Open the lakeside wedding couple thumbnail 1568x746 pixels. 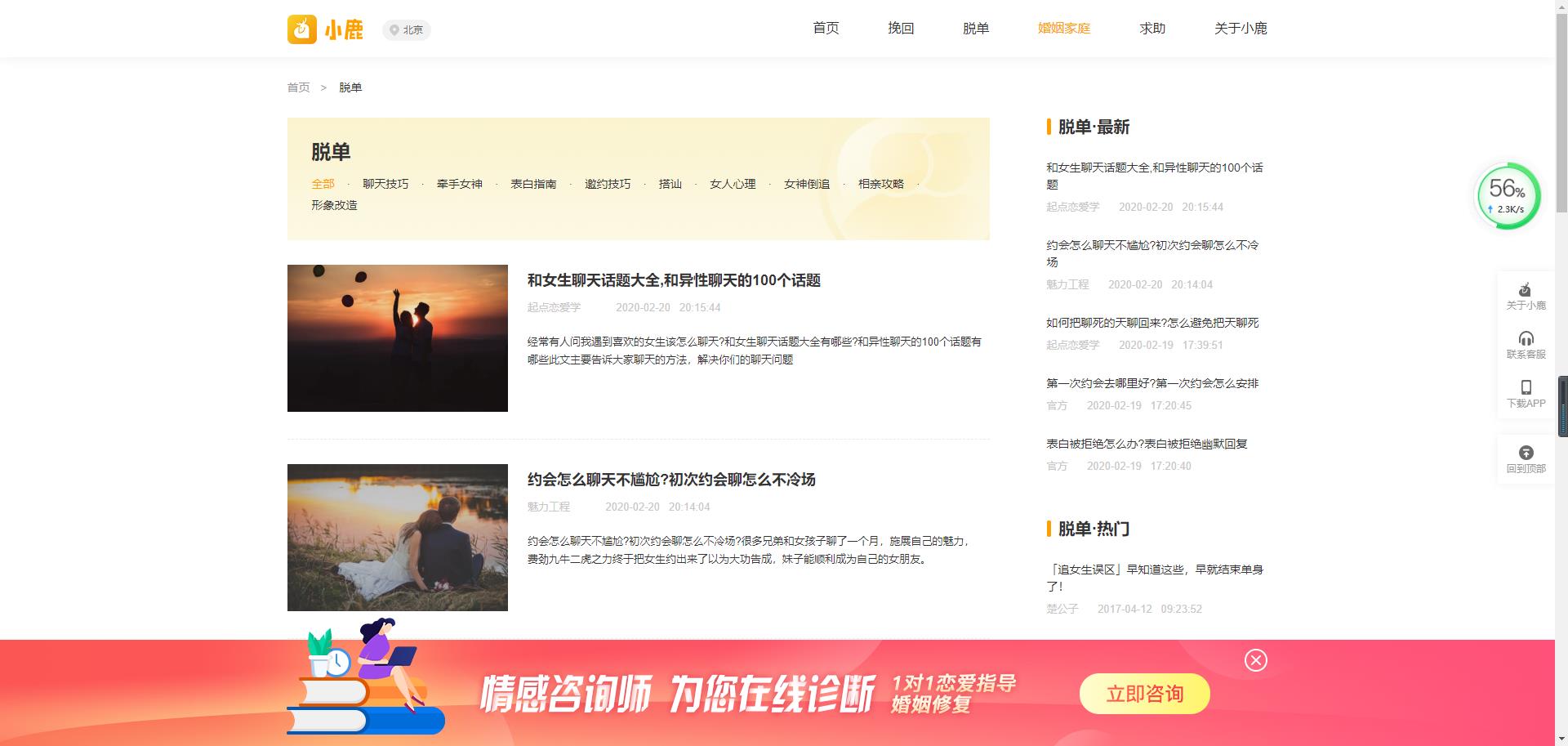click(398, 538)
